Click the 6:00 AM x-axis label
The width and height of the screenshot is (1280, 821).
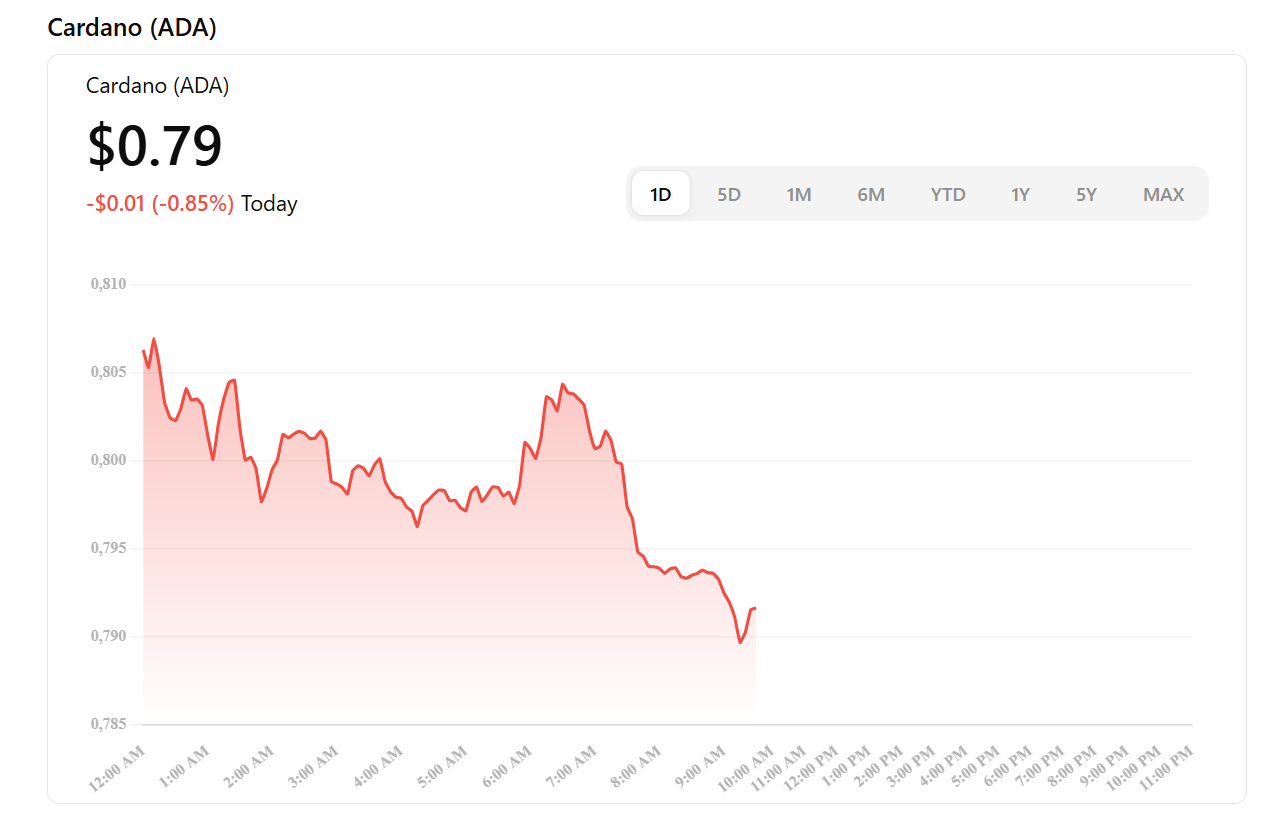[505, 768]
